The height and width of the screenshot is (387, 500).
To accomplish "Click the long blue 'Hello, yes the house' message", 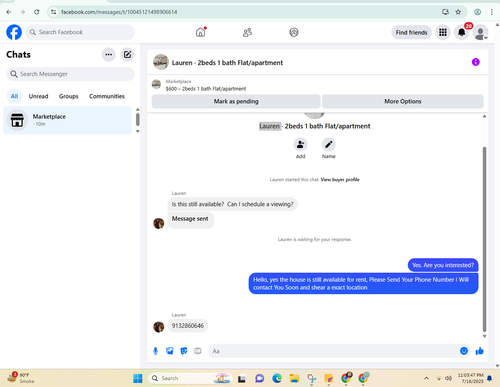I will pos(363,284).
